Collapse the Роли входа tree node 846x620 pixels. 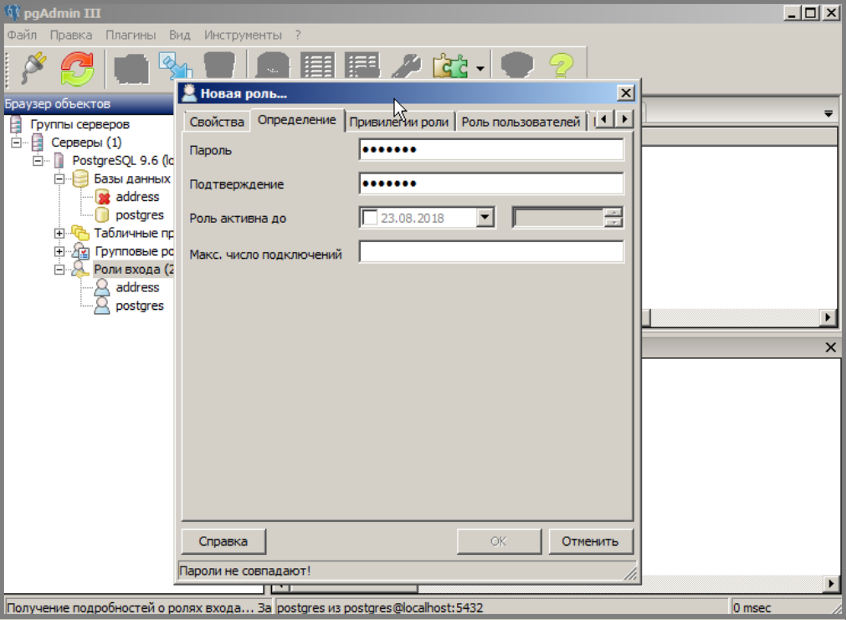(x=59, y=269)
